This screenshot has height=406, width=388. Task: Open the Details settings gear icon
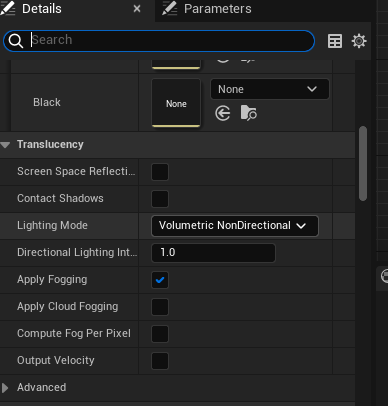[359, 41]
